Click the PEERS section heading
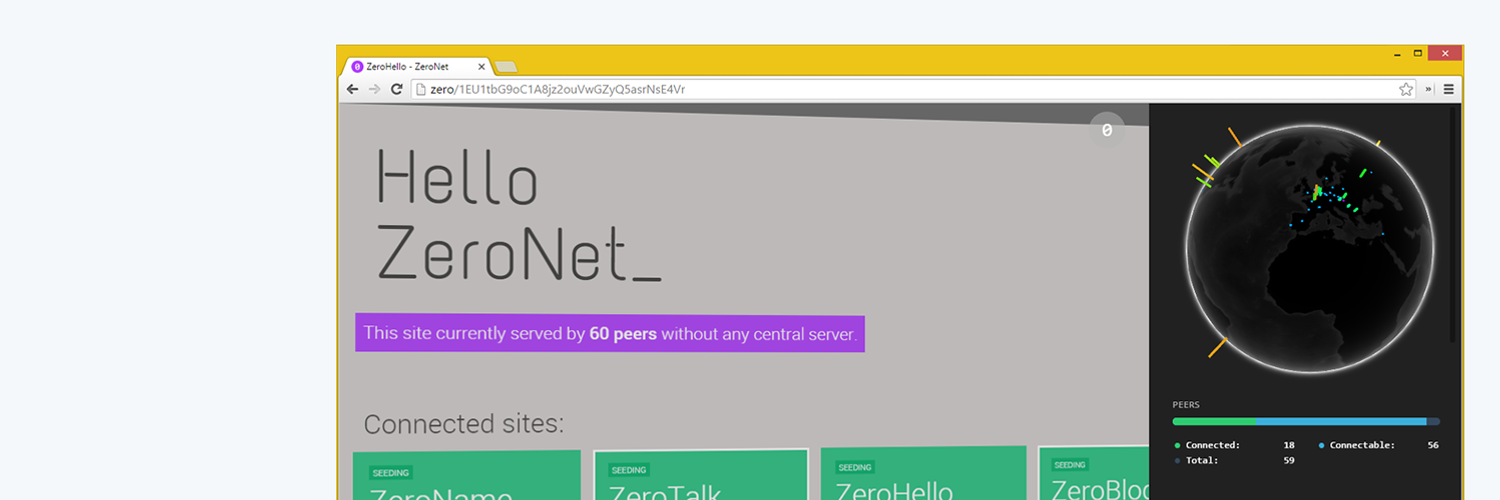Screen dimensions: 1500x500 pos(1186,405)
